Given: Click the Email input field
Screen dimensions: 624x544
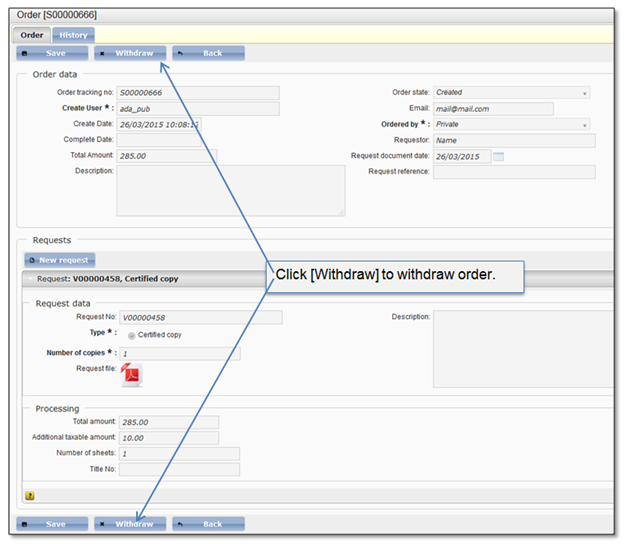Looking at the screenshot, I should click(x=493, y=109).
